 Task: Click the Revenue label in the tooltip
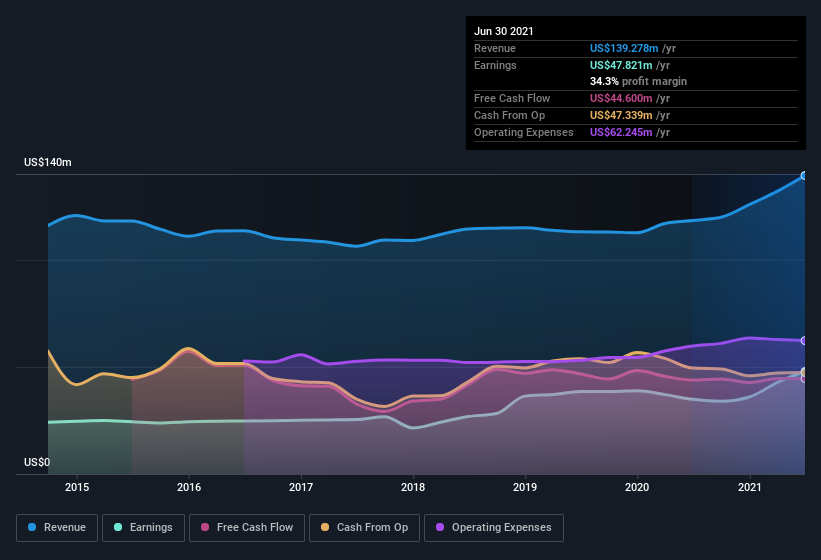(x=495, y=48)
